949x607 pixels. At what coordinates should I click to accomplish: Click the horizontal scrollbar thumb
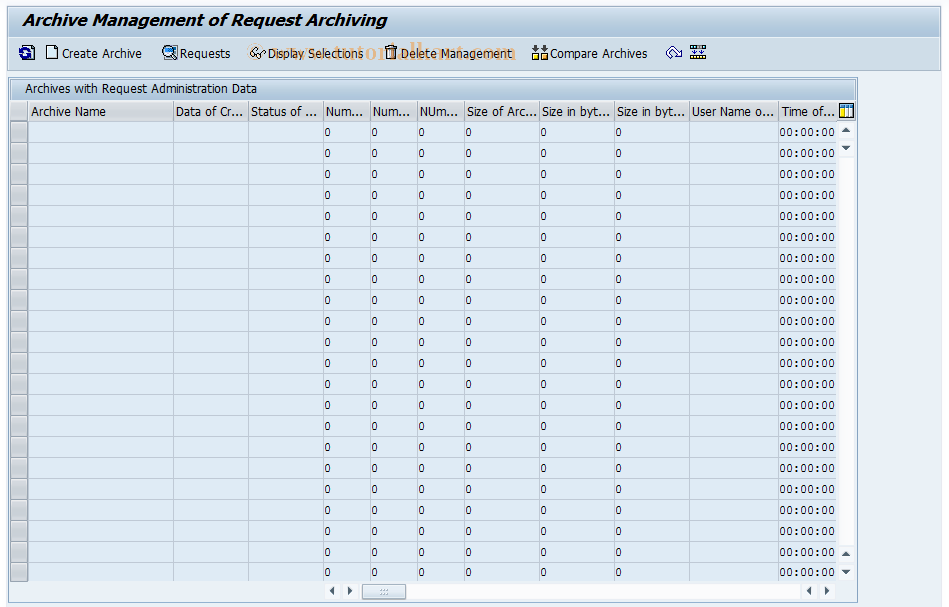tap(384, 591)
